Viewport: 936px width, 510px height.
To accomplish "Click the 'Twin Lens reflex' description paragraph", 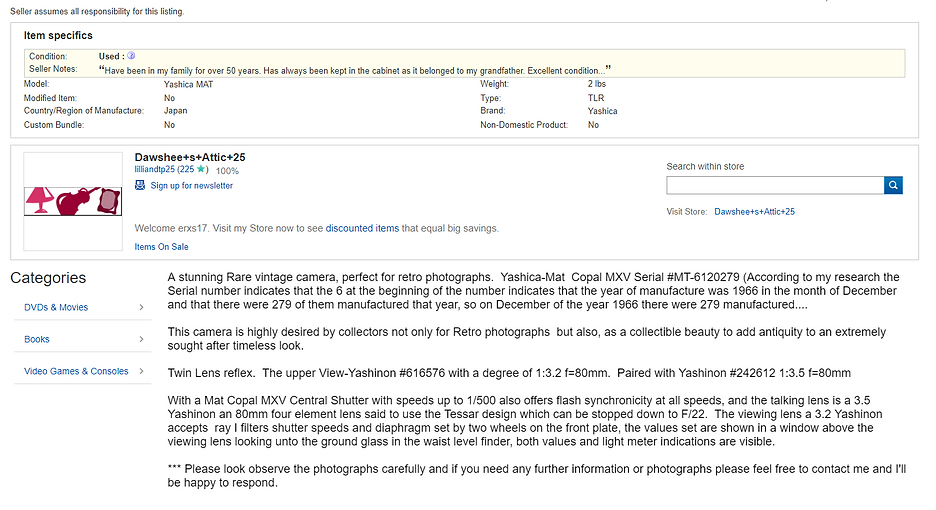I will pyautogui.click(x=509, y=373).
